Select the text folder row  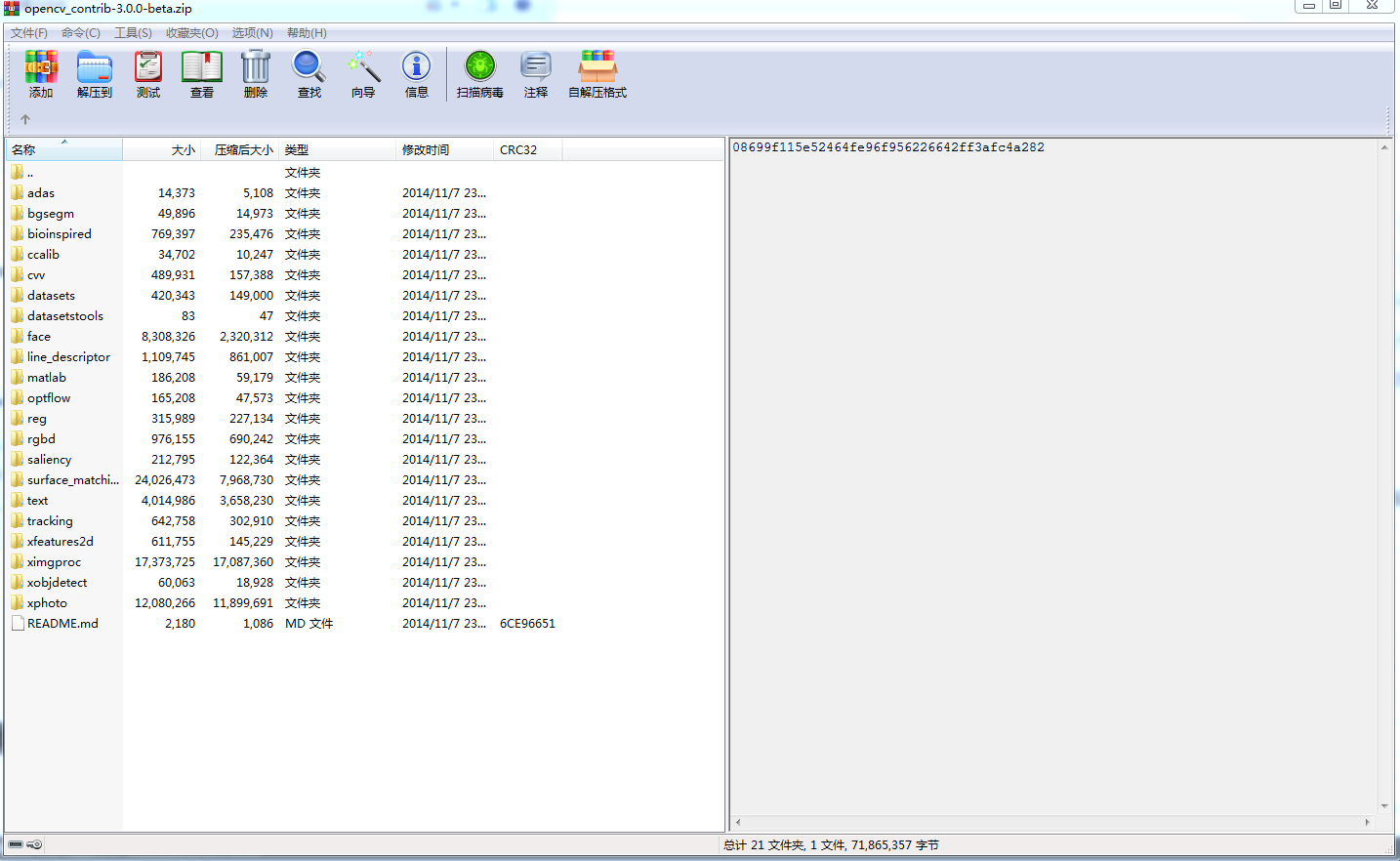click(x=284, y=500)
